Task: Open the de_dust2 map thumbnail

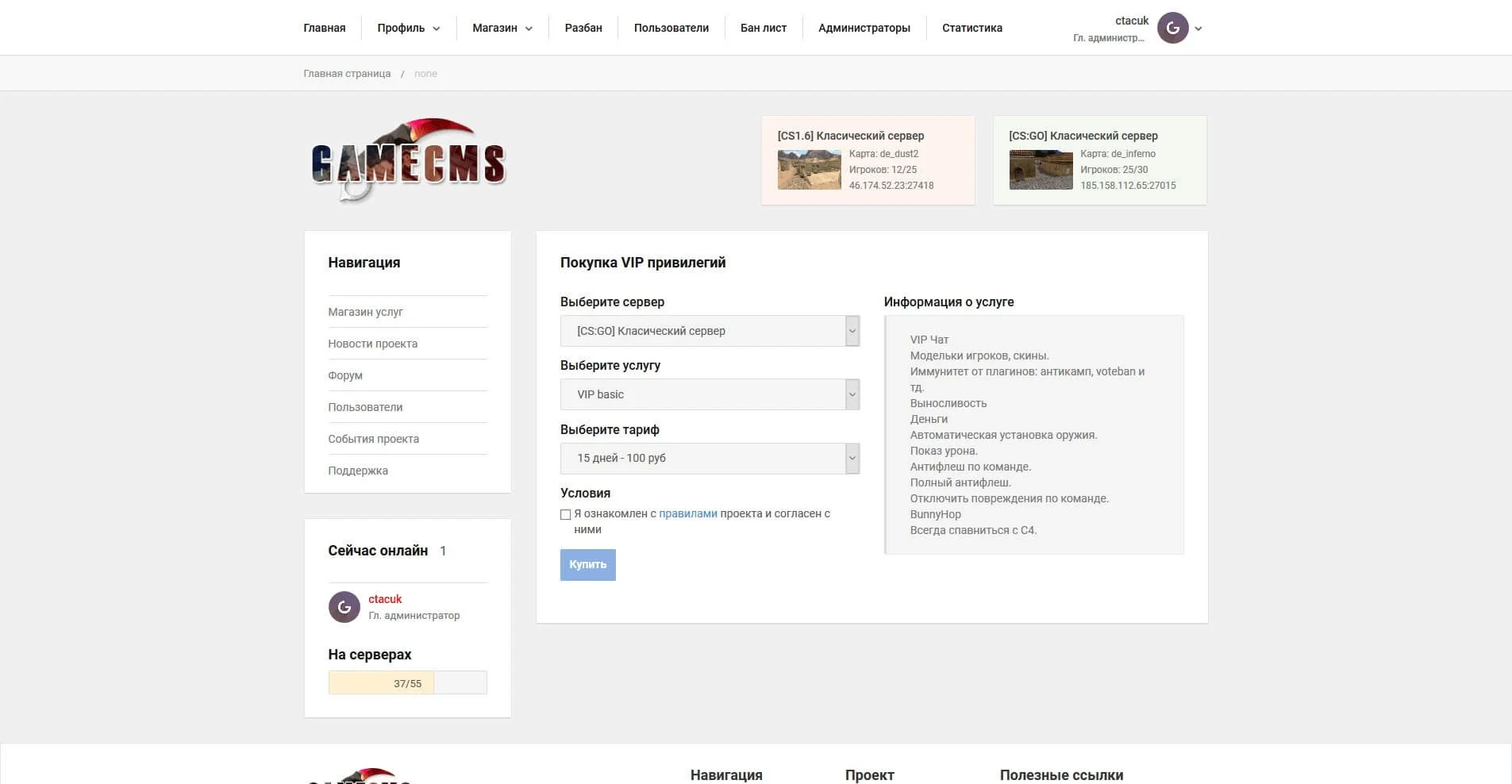Action: click(809, 170)
